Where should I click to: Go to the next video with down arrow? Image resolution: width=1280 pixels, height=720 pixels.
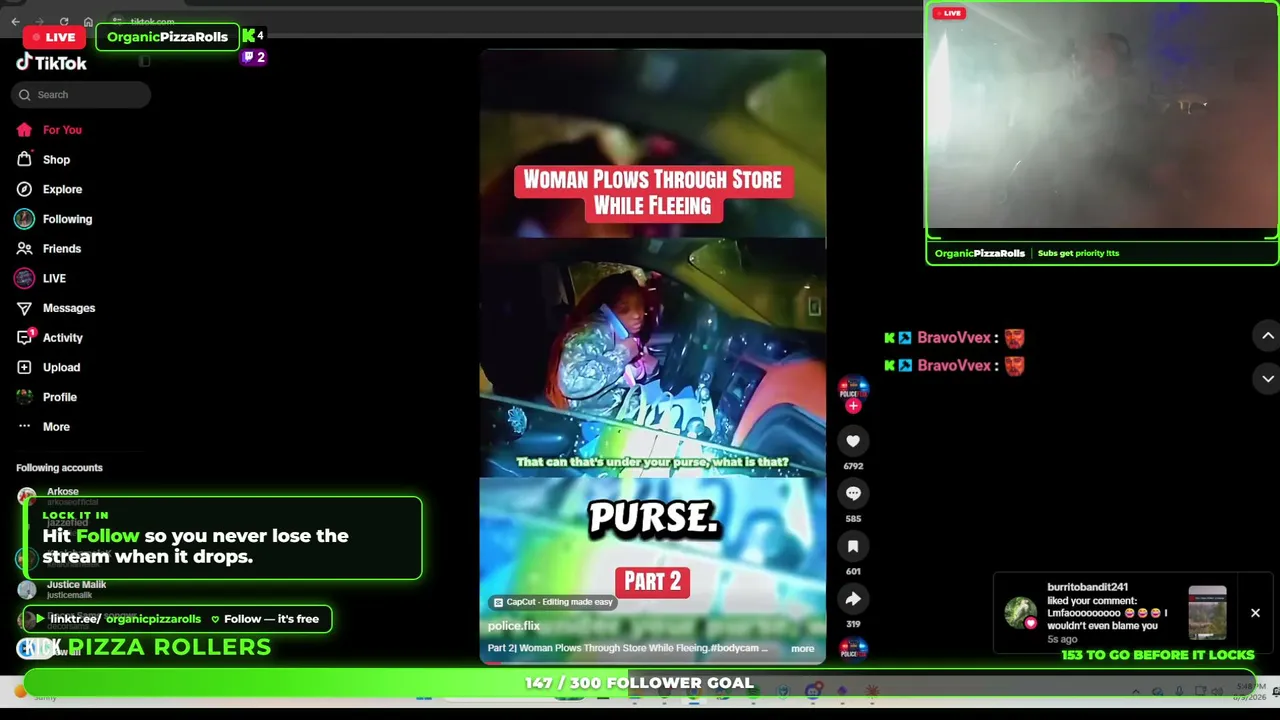tap(1267, 379)
